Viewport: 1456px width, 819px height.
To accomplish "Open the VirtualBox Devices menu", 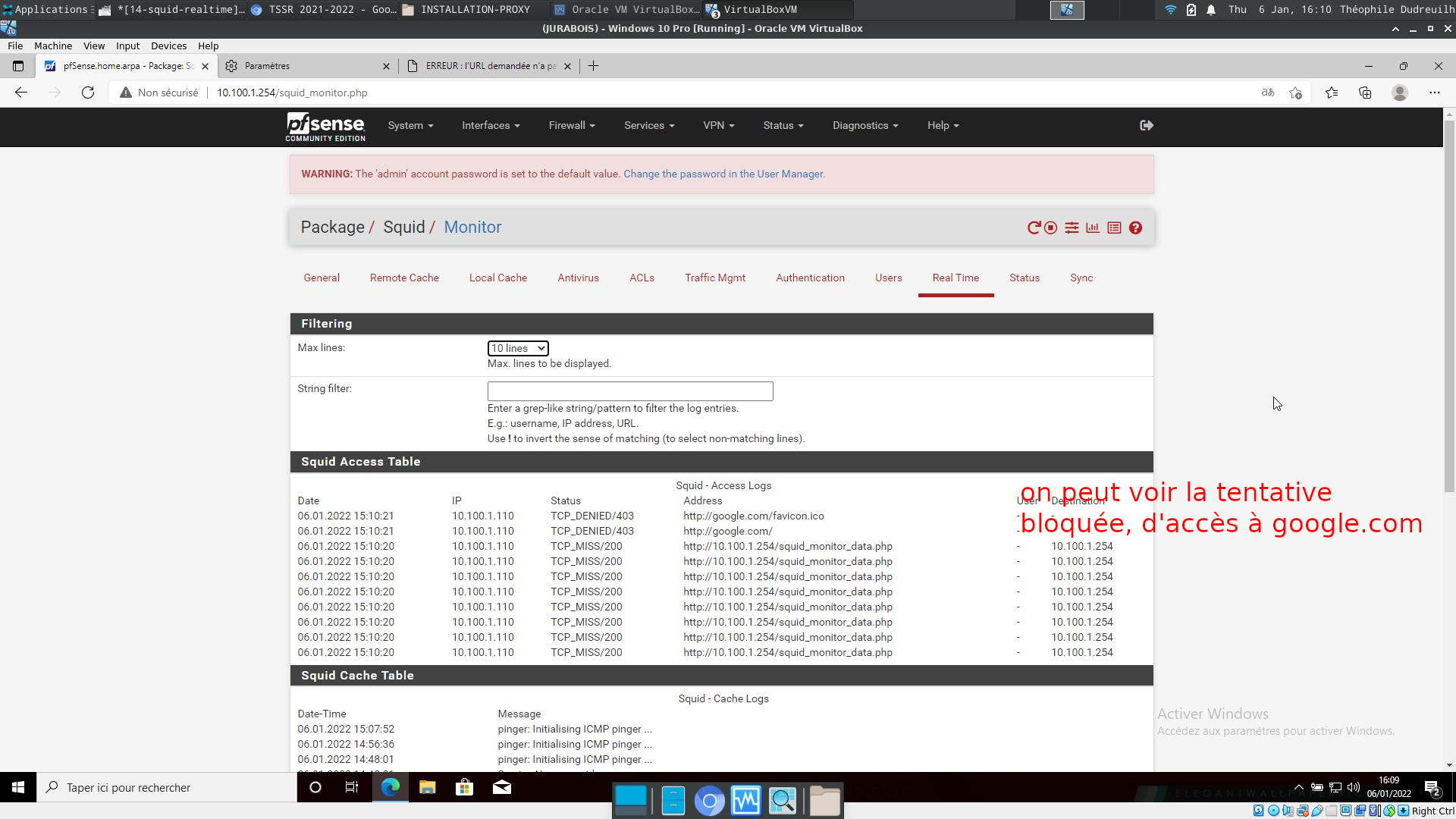I will 168,45.
